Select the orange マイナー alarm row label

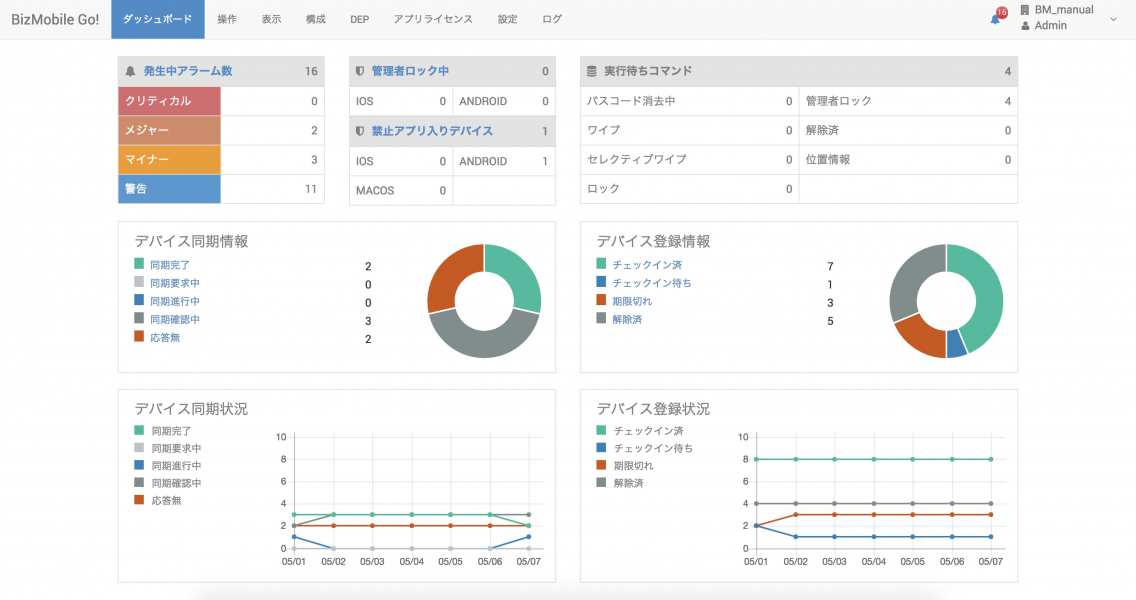coord(170,159)
